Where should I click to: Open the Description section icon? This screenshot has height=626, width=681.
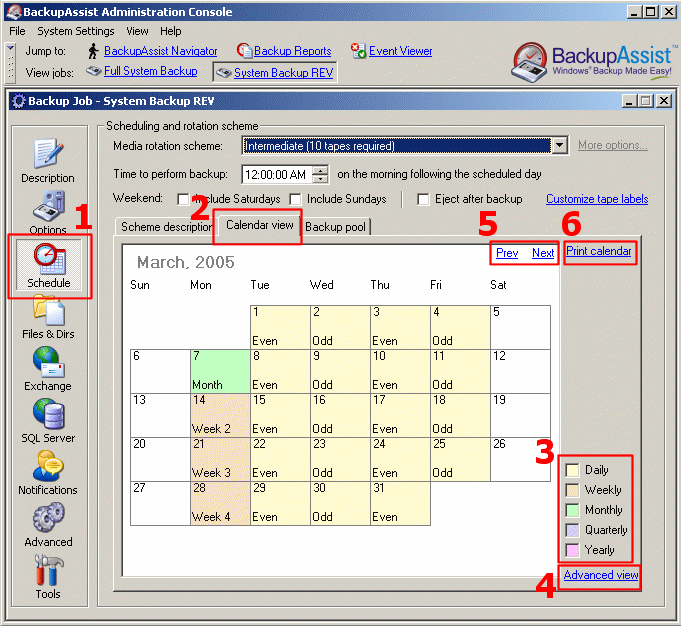tap(48, 153)
